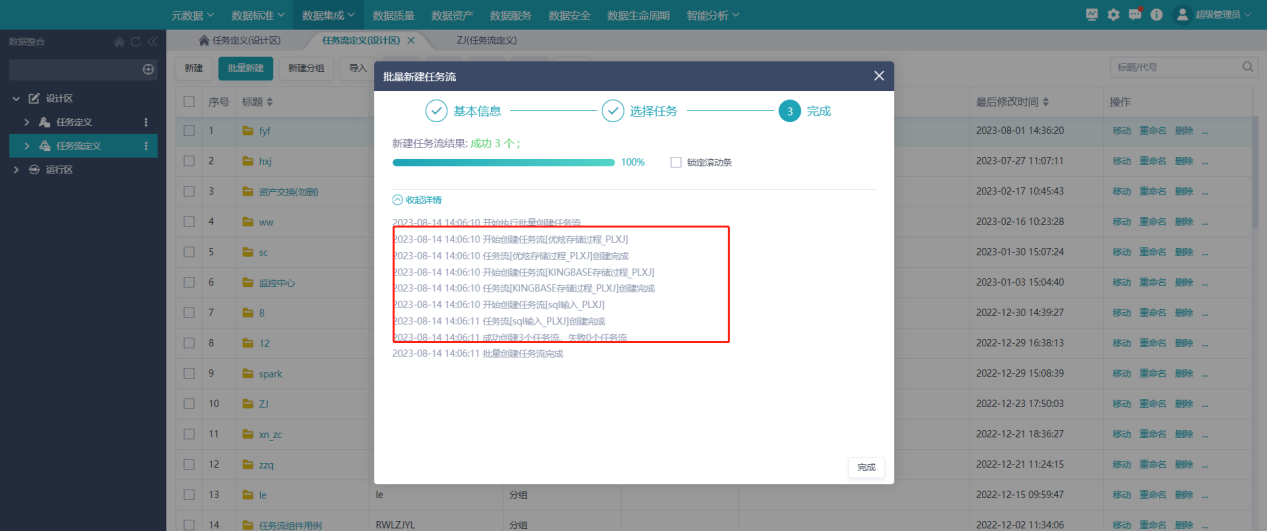1267x531 pixels.
Task: Click the 100% creation progress bar
Action: tap(503, 162)
